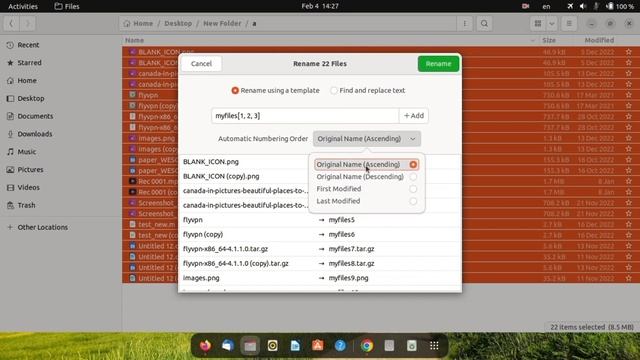Open the Files app menu in top bar

[67, 6]
